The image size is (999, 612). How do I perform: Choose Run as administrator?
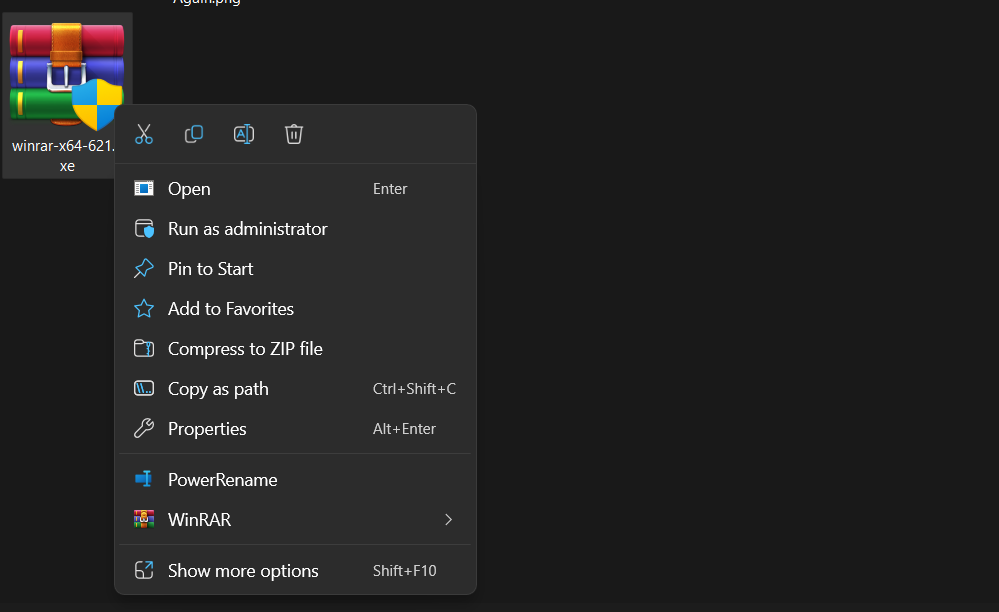pos(247,228)
